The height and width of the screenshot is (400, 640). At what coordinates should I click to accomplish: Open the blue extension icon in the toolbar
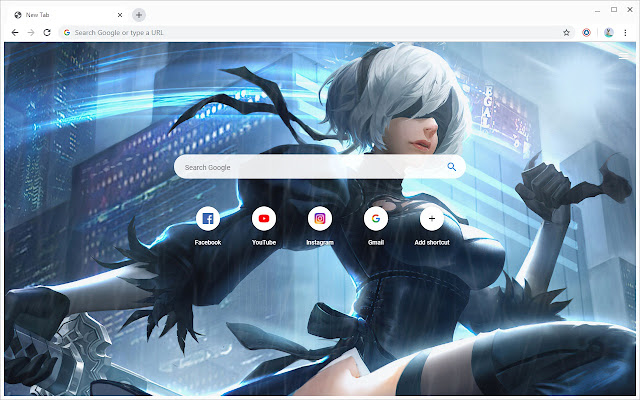pos(587,33)
